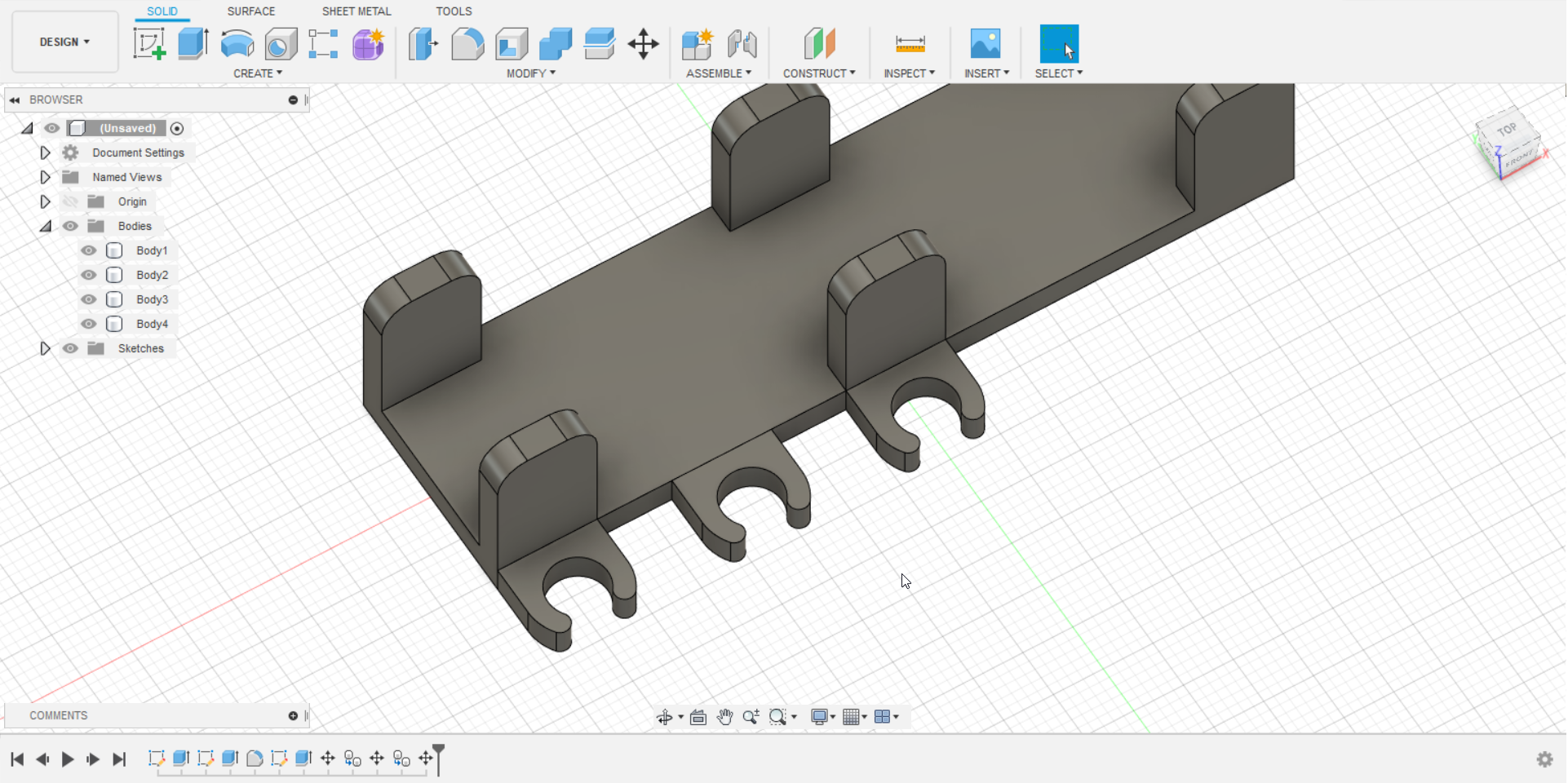
Task: Open the Modify dropdown menu
Action: [x=529, y=73]
